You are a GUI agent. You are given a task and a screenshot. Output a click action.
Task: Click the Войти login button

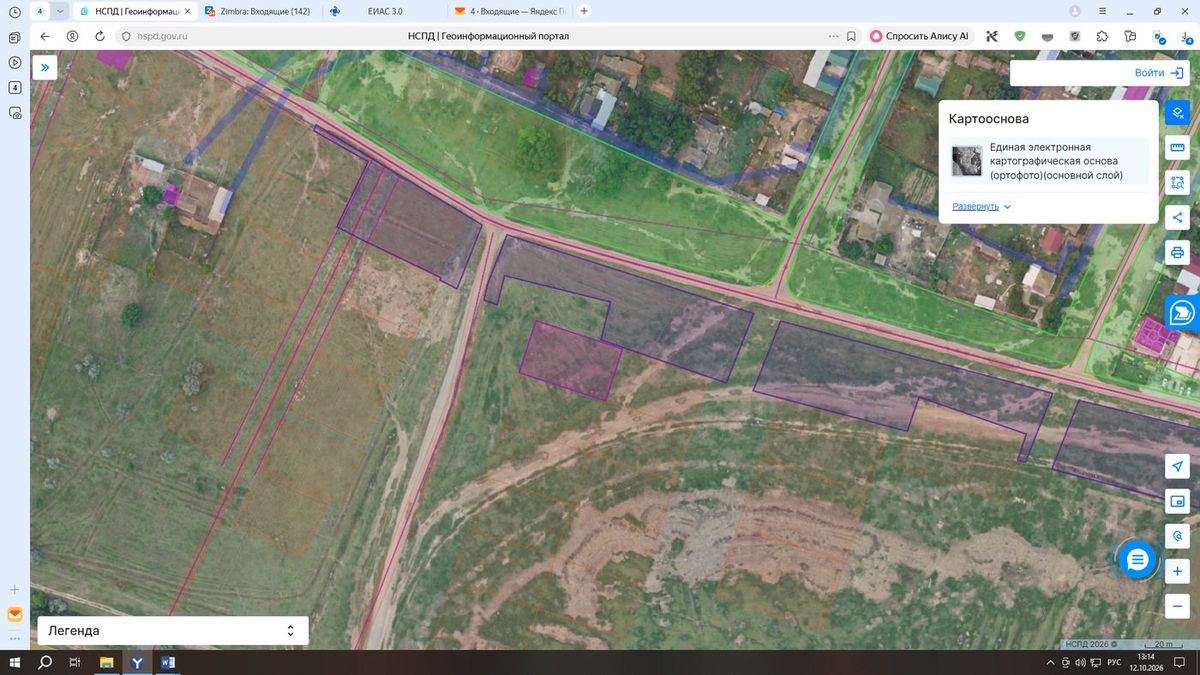[x=1159, y=73]
